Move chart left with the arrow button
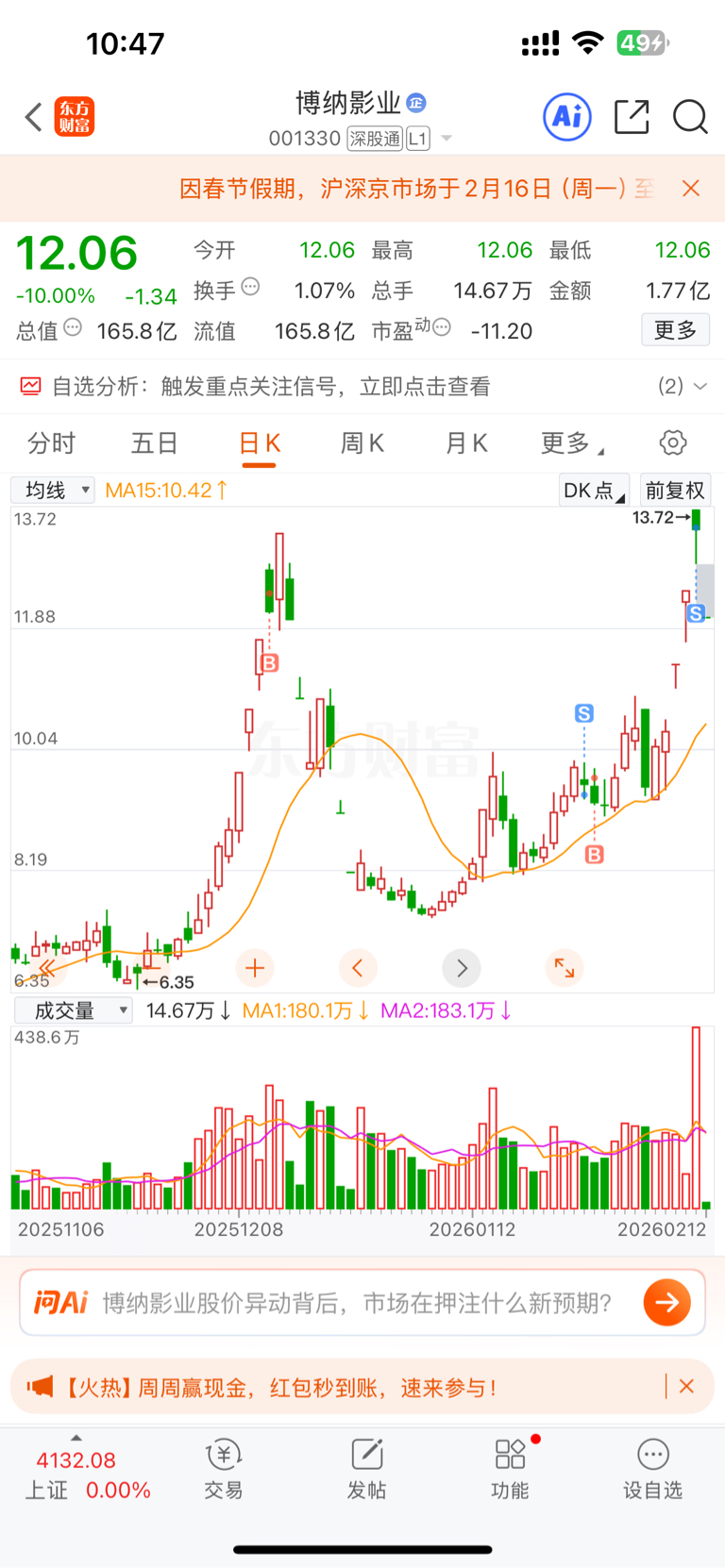The image size is (725, 1568). (358, 967)
